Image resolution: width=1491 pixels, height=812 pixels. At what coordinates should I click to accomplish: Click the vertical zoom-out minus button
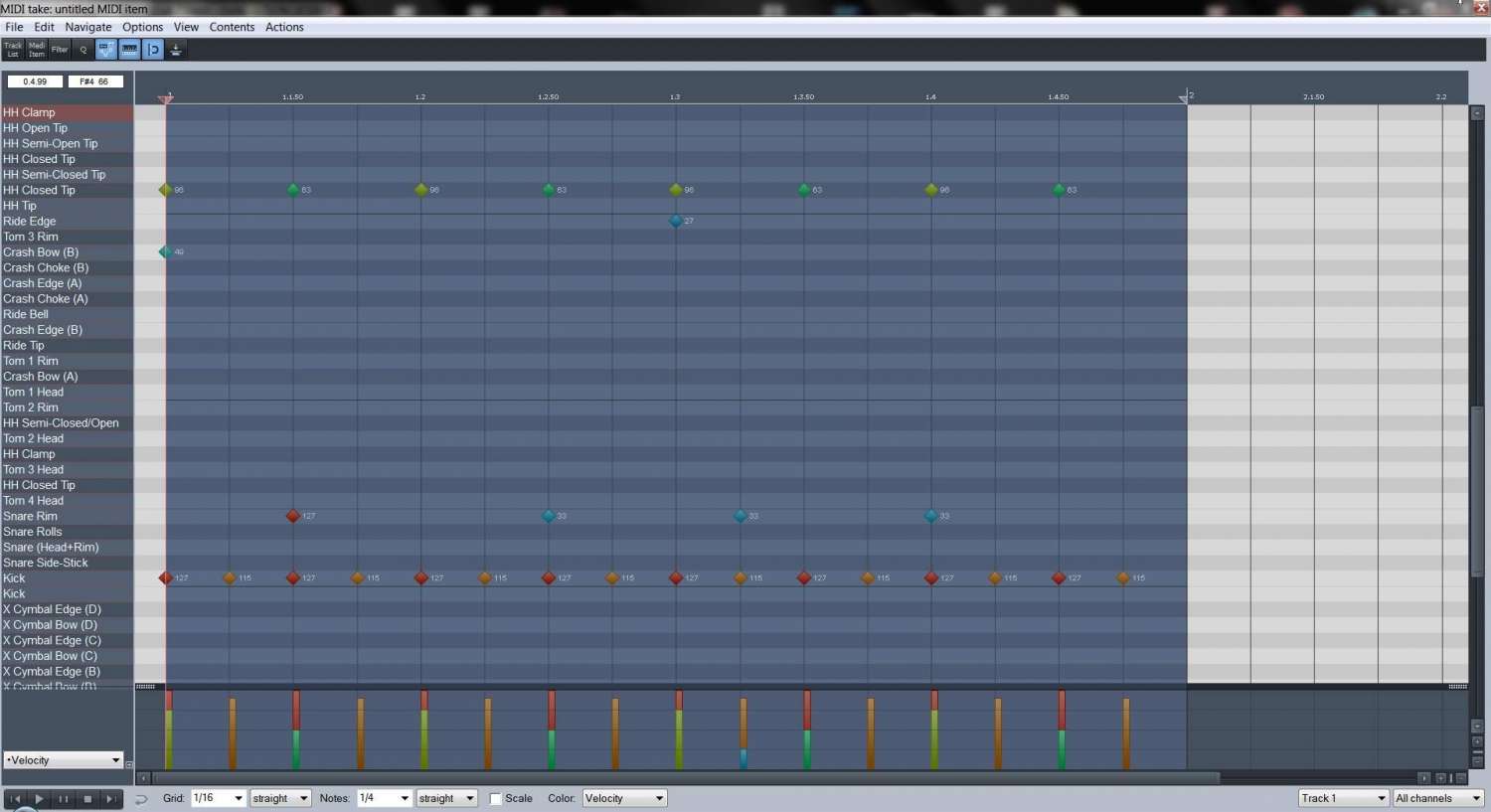pyautogui.click(x=1477, y=760)
